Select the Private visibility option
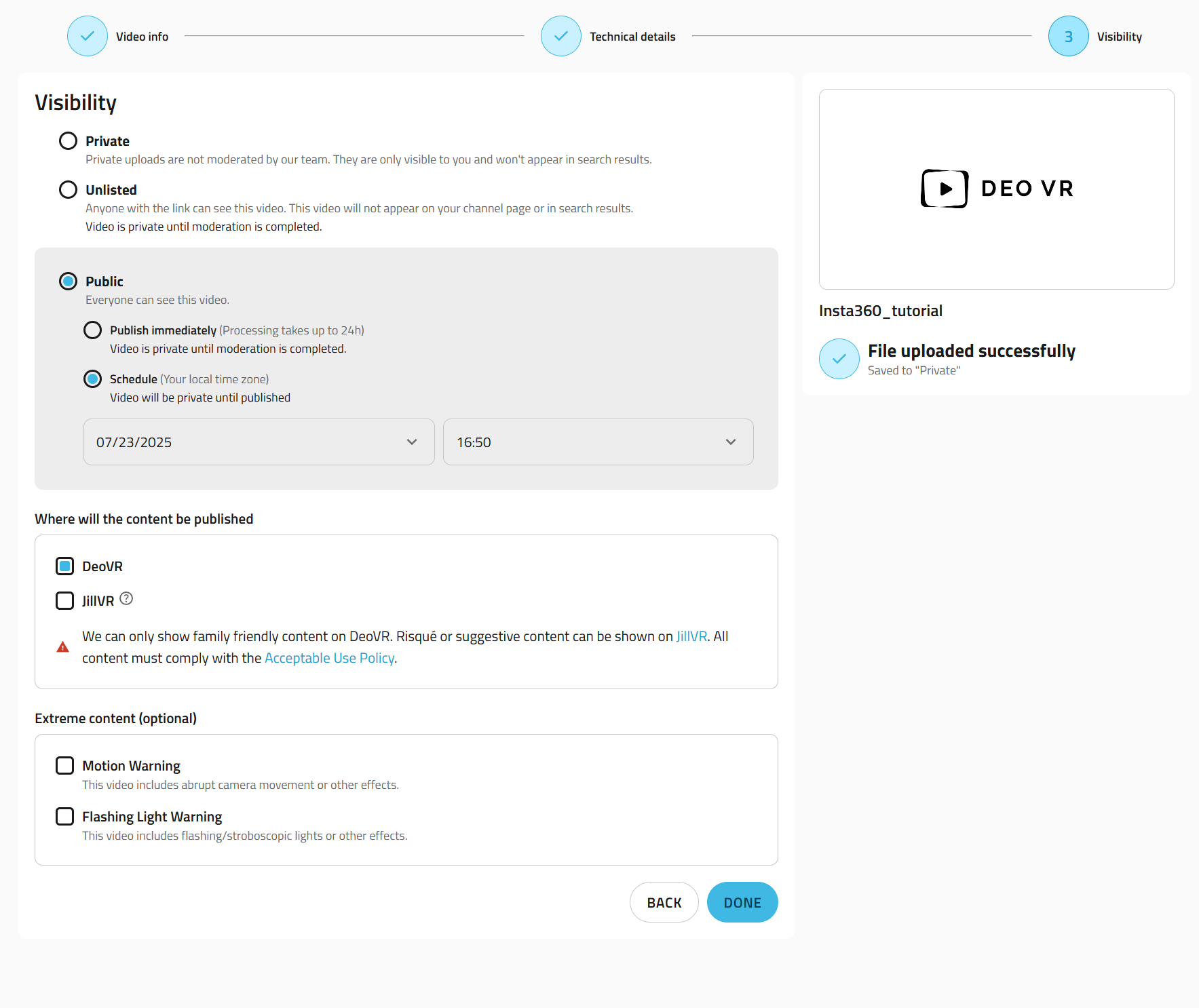 click(68, 141)
